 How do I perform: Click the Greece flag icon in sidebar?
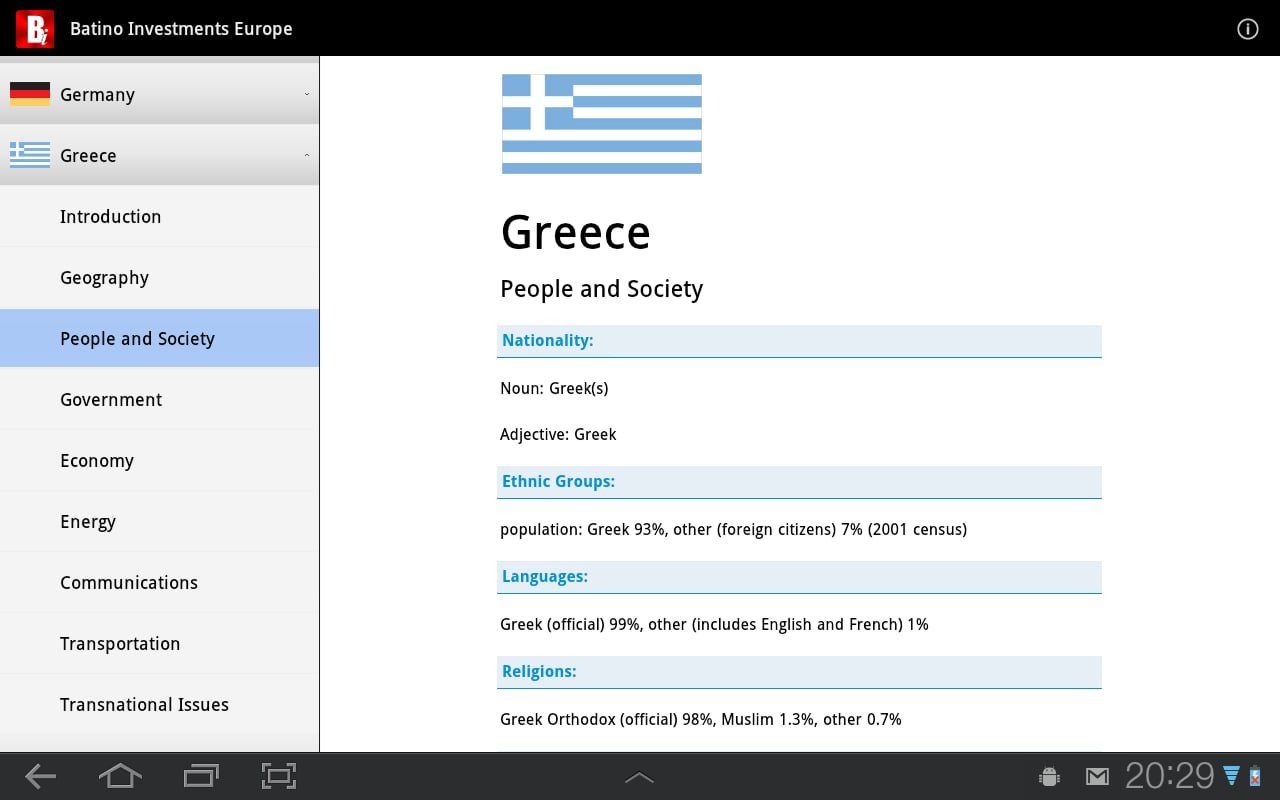(30, 155)
